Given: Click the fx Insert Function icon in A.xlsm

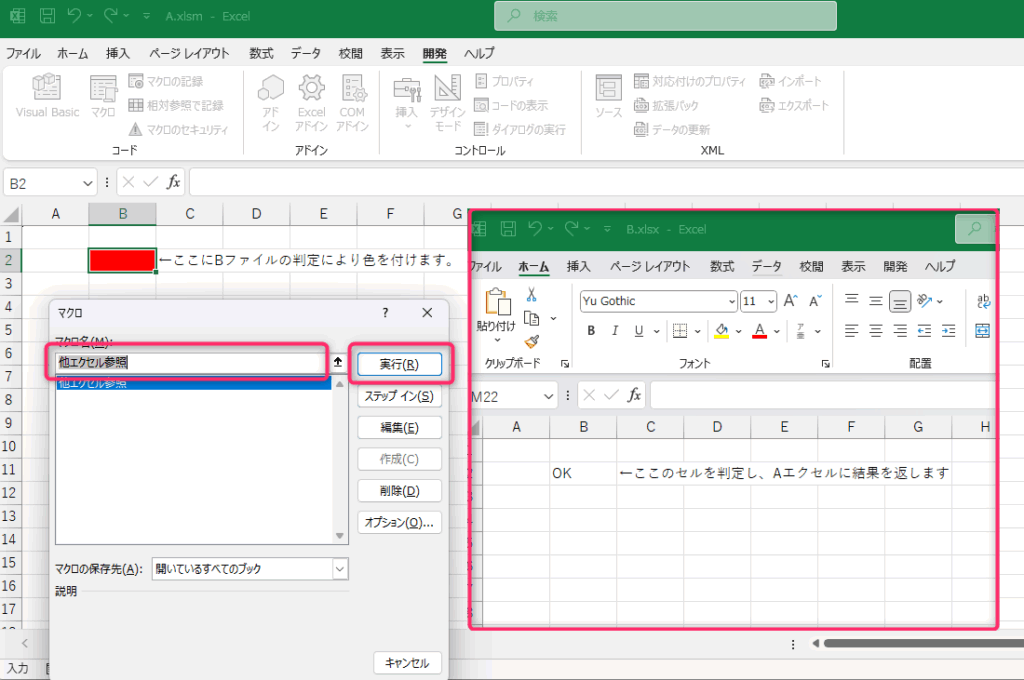Looking at the screenshot, I should click(x=173, y=183).
